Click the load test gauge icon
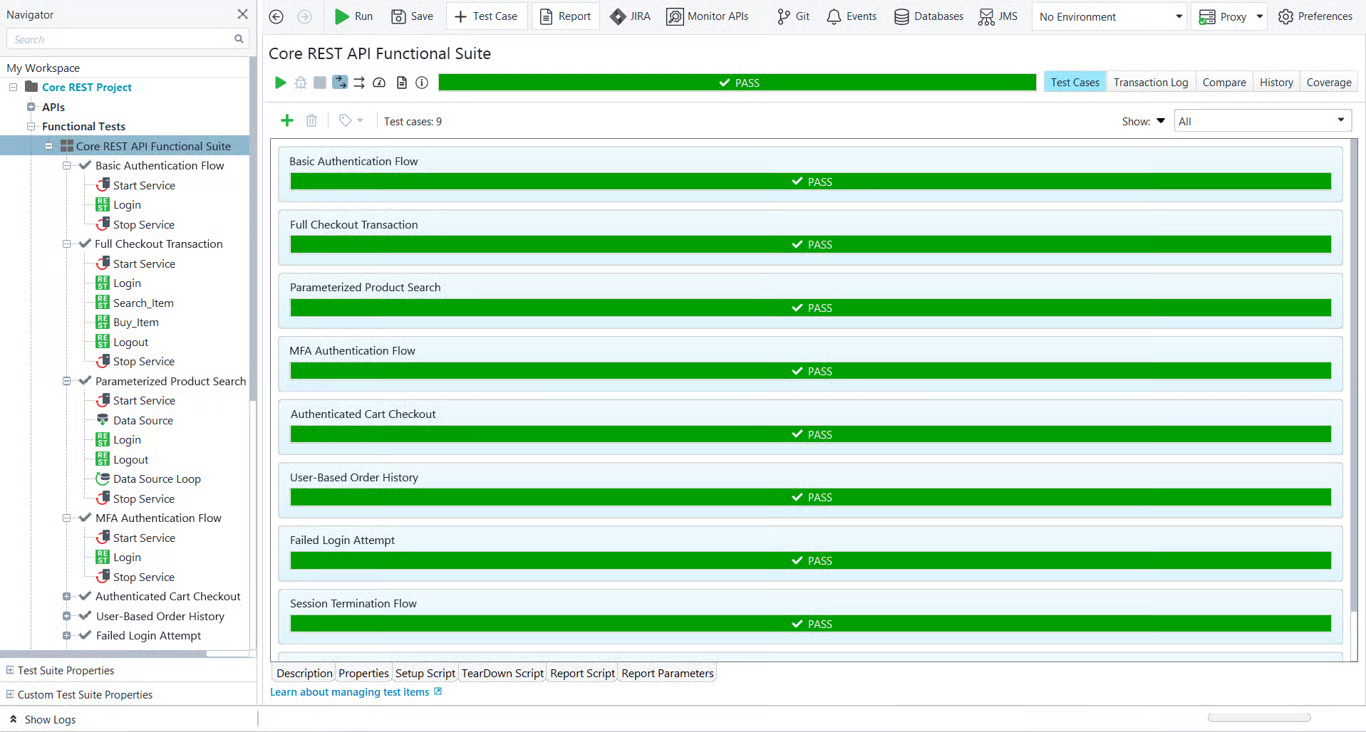The image size is (1366, 732). [x=379, y=83]
